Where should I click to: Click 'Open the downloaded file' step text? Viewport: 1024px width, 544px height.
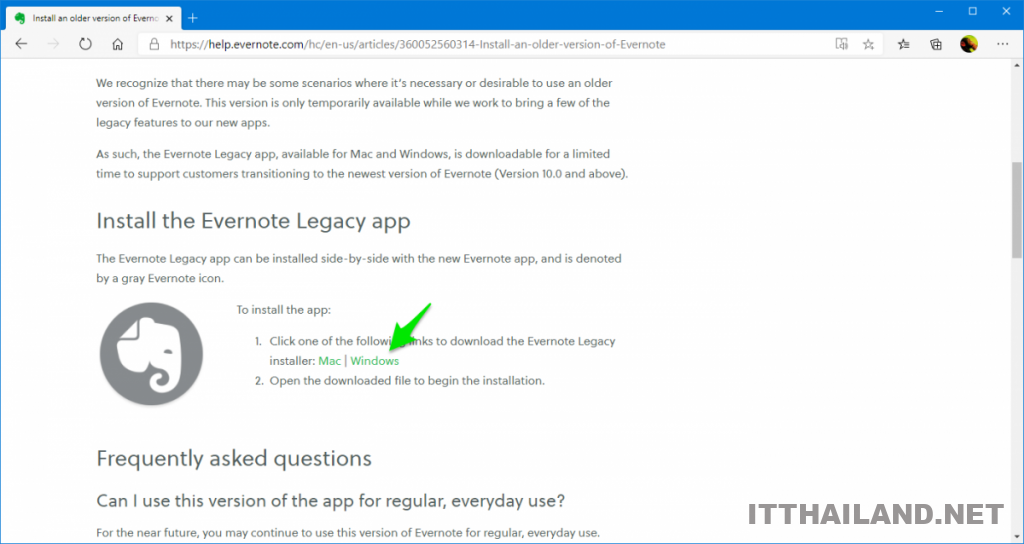(407, 381)
